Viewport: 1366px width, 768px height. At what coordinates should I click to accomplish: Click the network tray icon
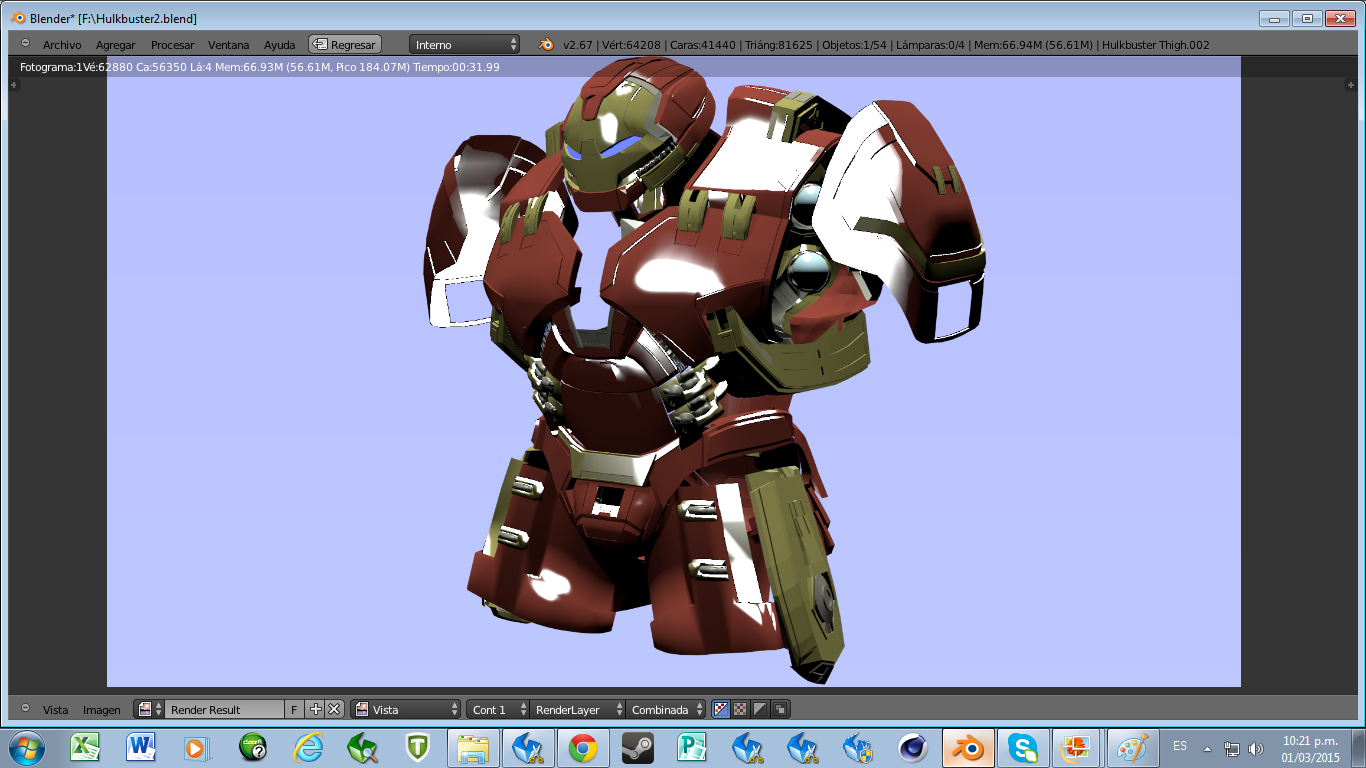[1232, 748]
